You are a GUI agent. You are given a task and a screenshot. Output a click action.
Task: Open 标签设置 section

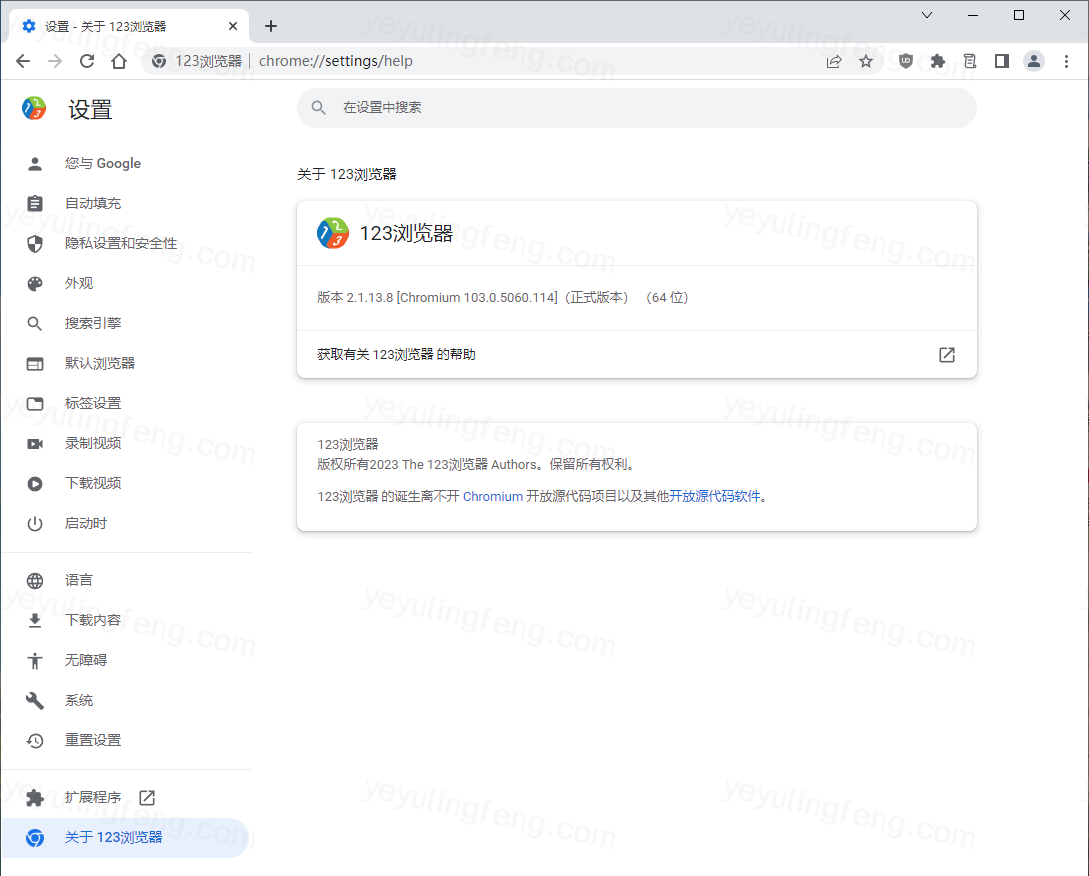pos(126,403)
